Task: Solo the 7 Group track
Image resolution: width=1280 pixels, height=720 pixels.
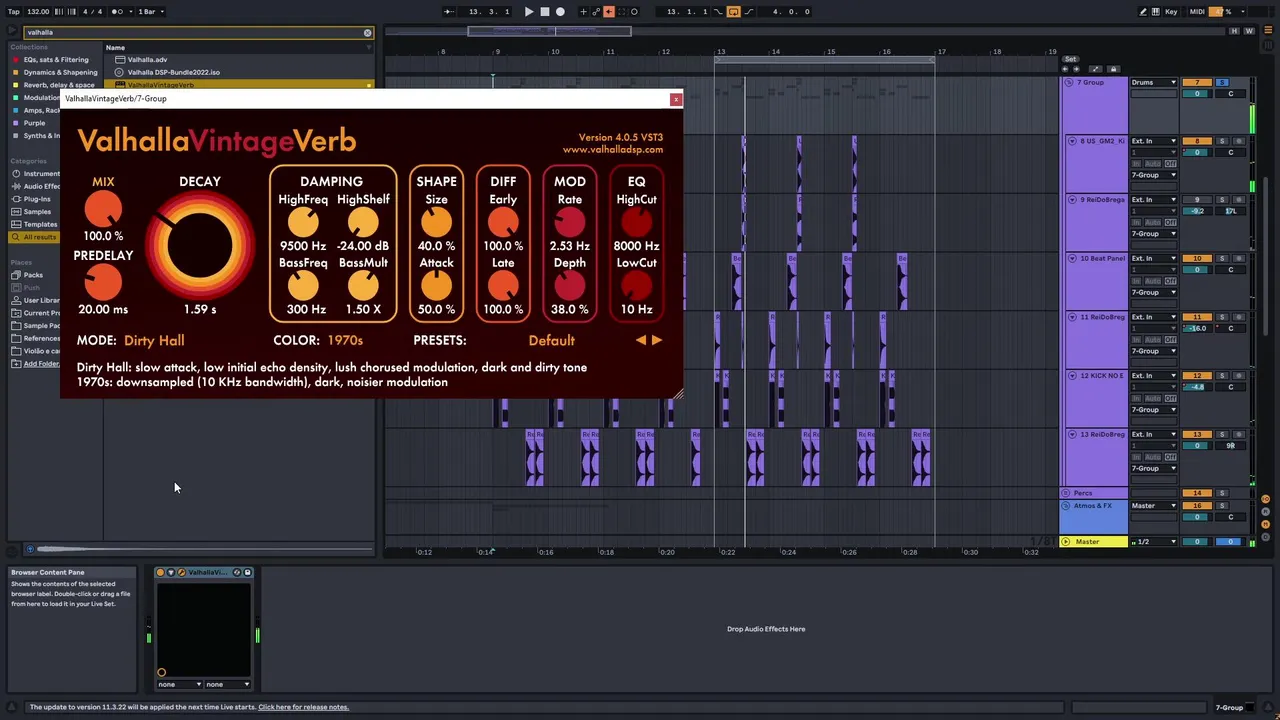Action: click(x=1222, y=82)
